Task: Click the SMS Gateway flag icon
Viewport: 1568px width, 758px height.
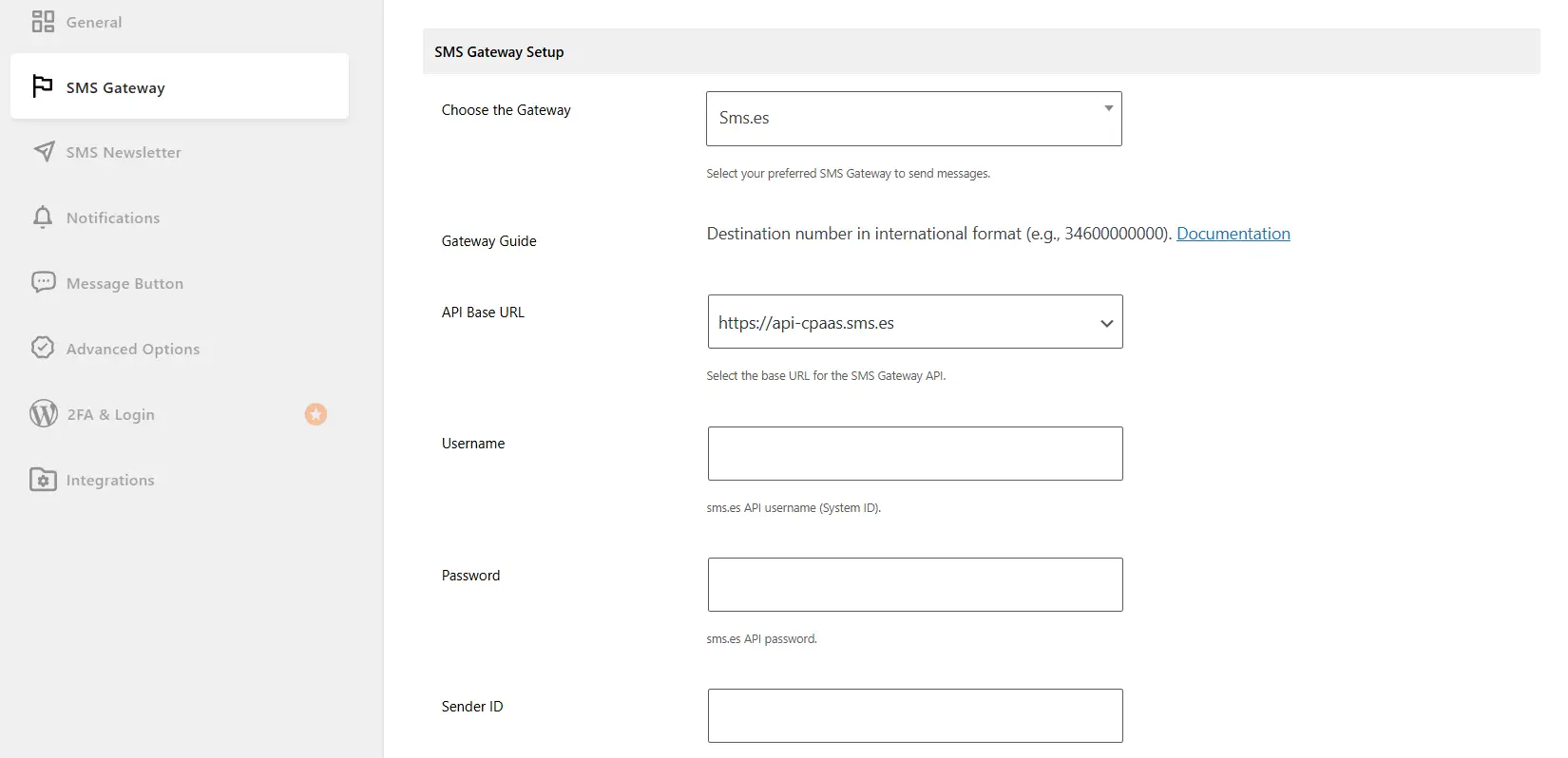Action: 43,86
